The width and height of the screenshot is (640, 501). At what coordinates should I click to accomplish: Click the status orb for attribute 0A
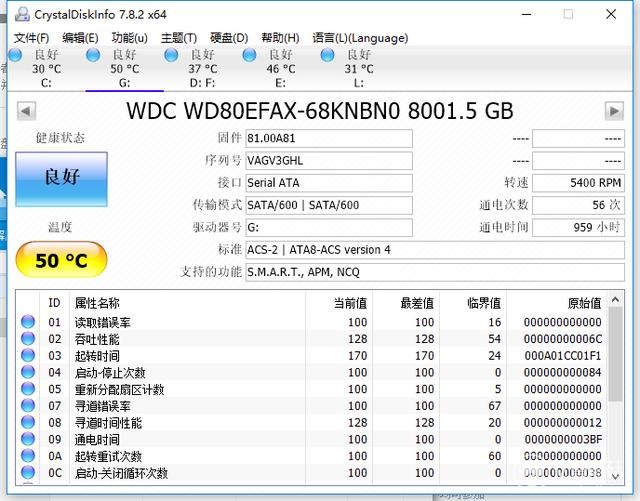point(28,456)
